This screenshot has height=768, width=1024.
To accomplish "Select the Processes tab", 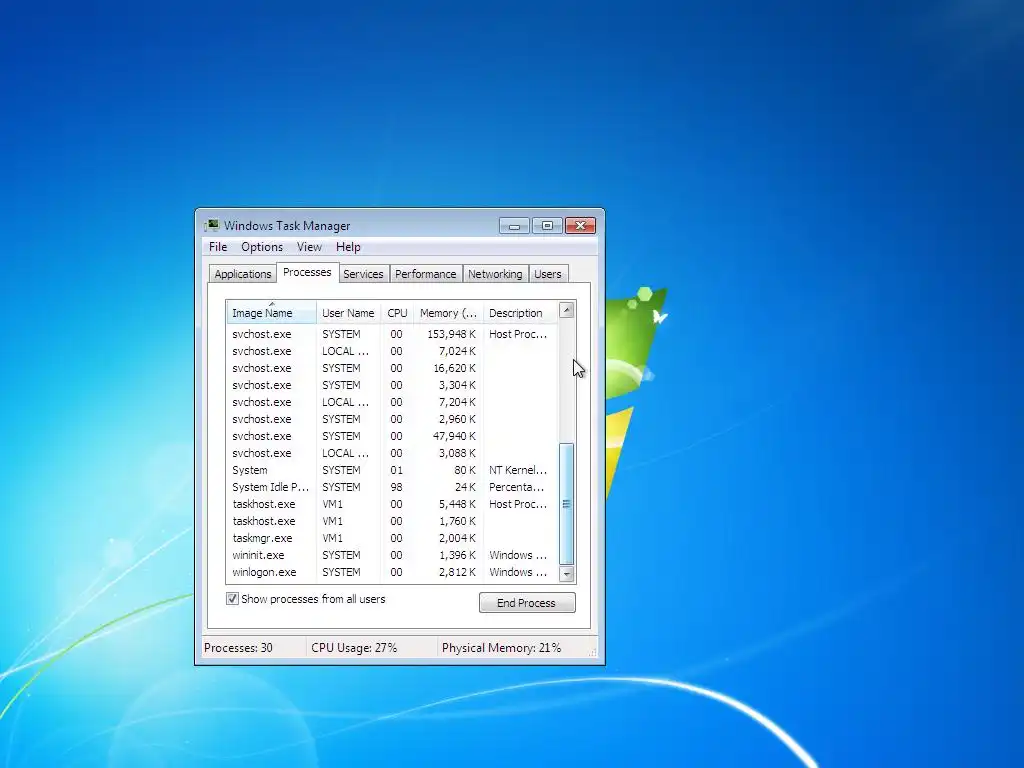I will tap(307, 272).
